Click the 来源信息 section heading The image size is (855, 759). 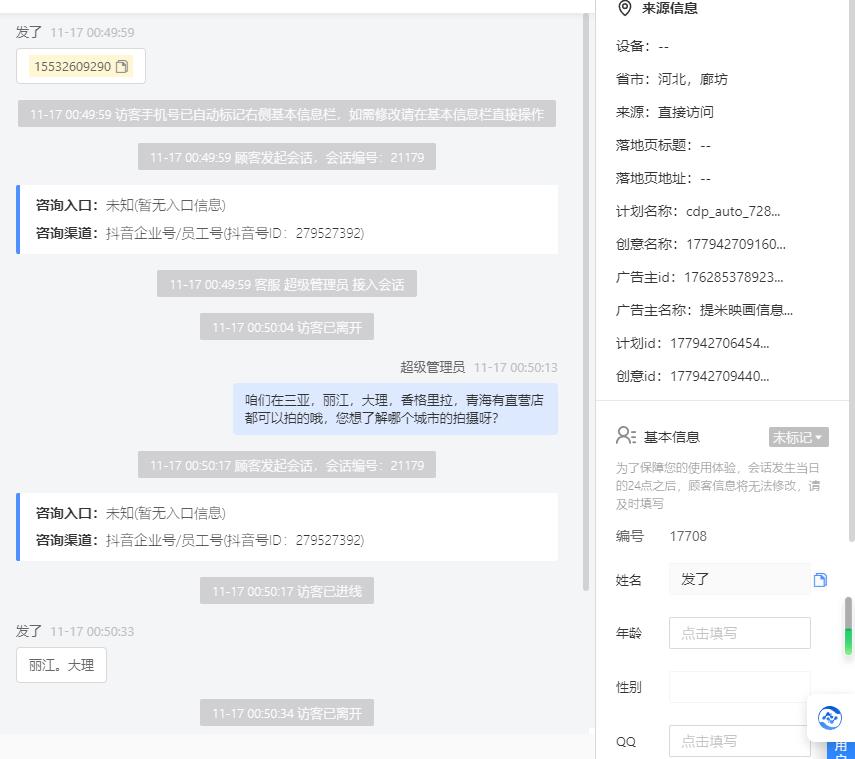coord(670,8)
